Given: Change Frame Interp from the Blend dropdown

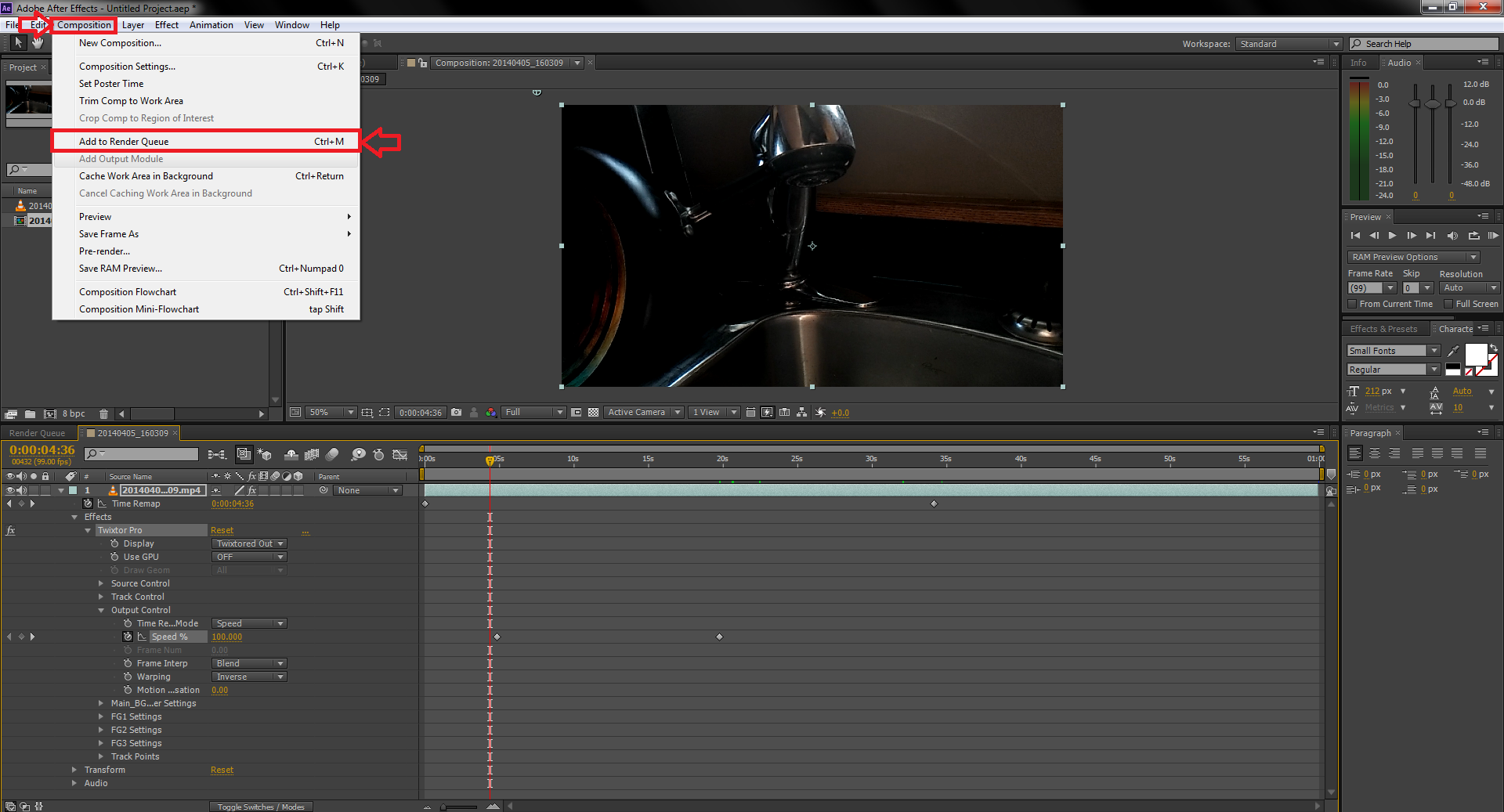Looking at the screenshot, I should pos(248,663).
